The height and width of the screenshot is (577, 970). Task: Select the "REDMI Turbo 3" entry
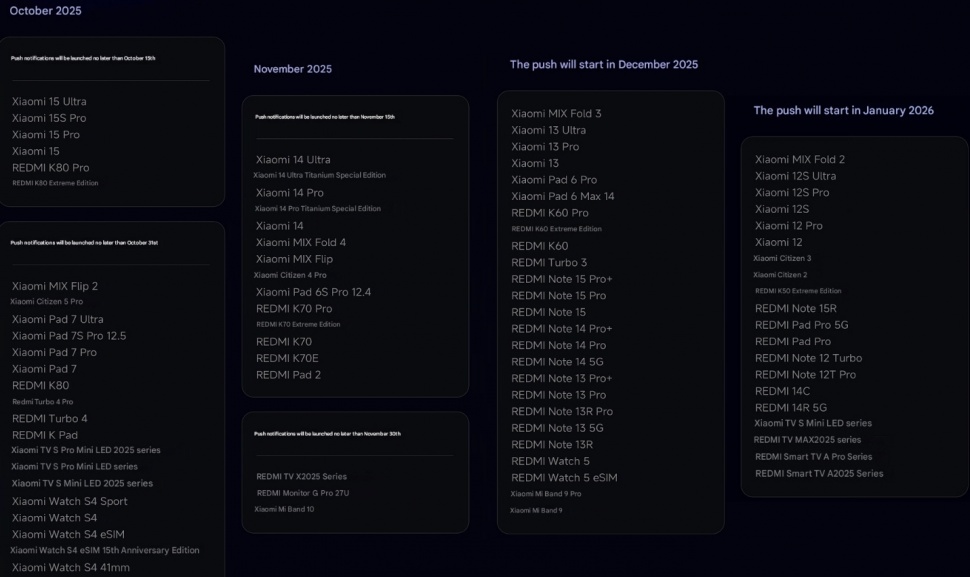(549, 263)
